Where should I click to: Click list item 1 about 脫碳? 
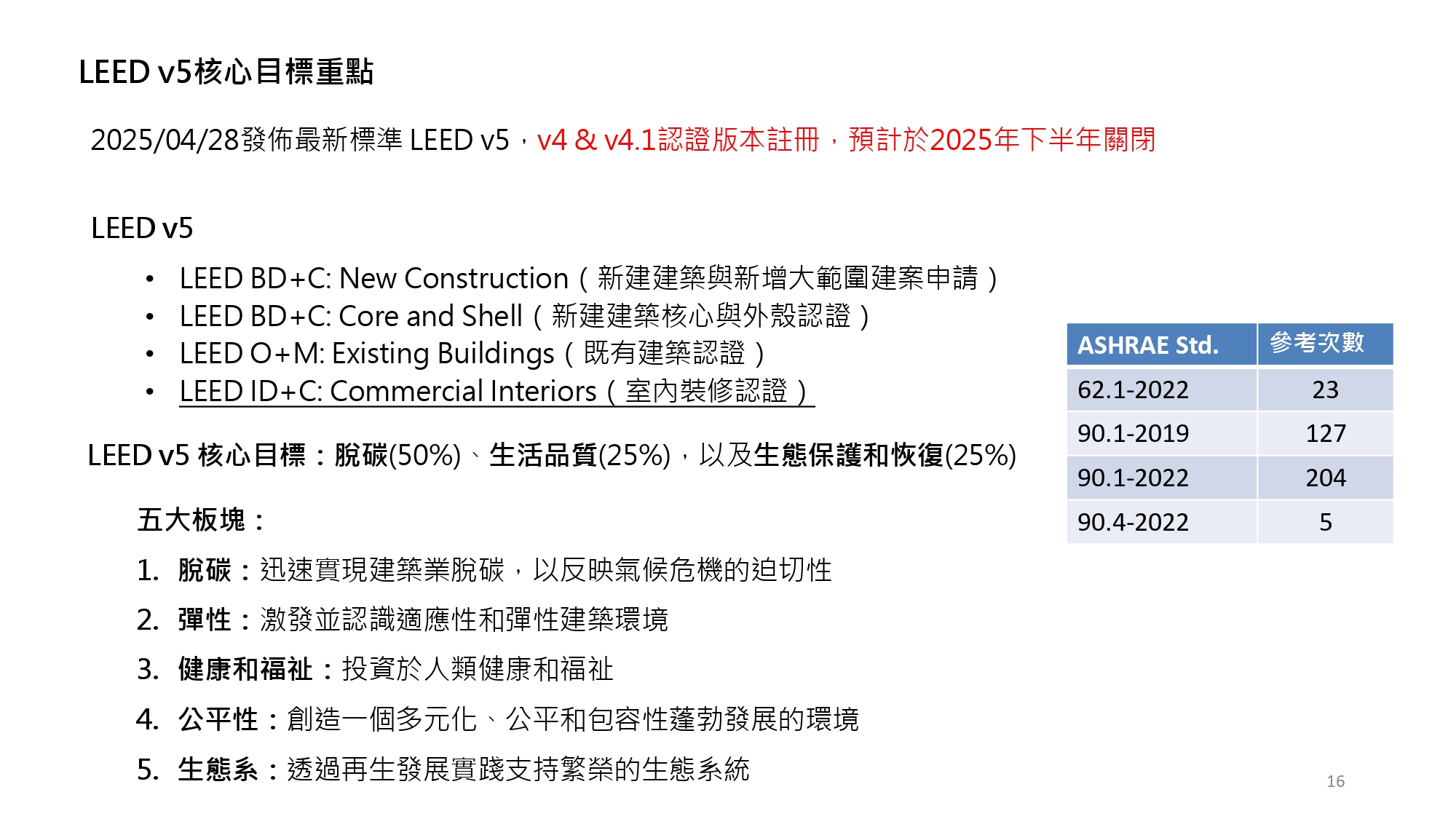click(x=484, y=570)
